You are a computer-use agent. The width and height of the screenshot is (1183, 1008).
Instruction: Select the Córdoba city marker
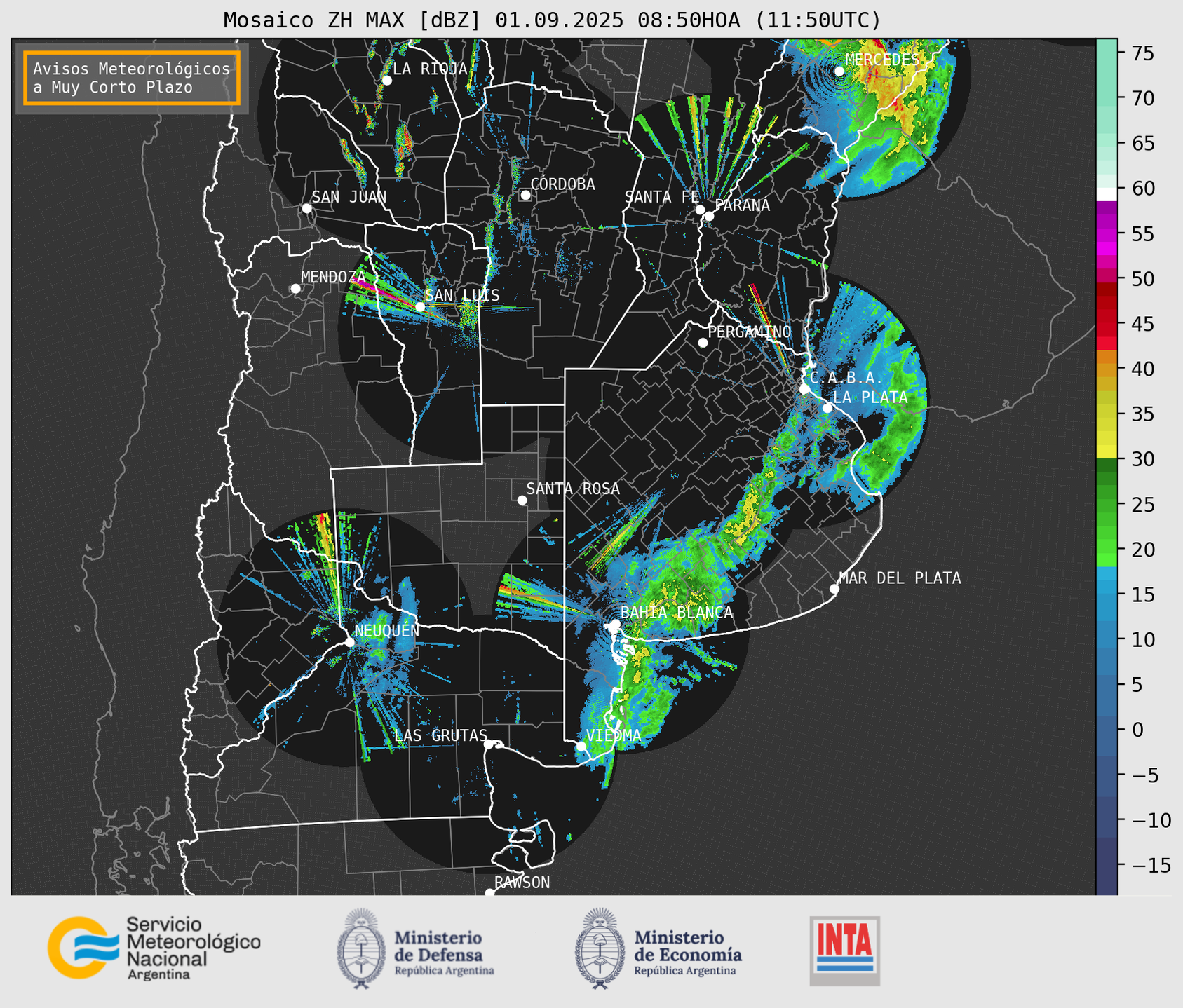click(x=525, y=195)
